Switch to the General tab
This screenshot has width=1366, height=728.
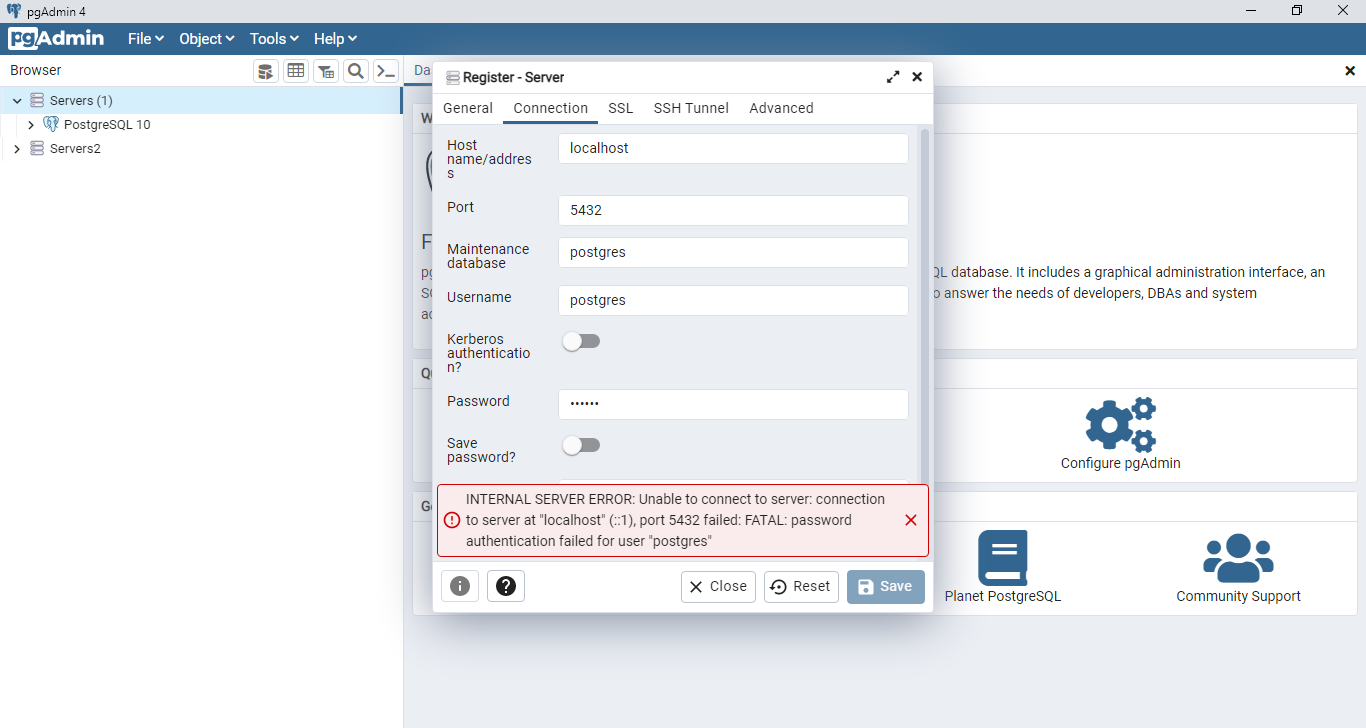tap(468, 108)
